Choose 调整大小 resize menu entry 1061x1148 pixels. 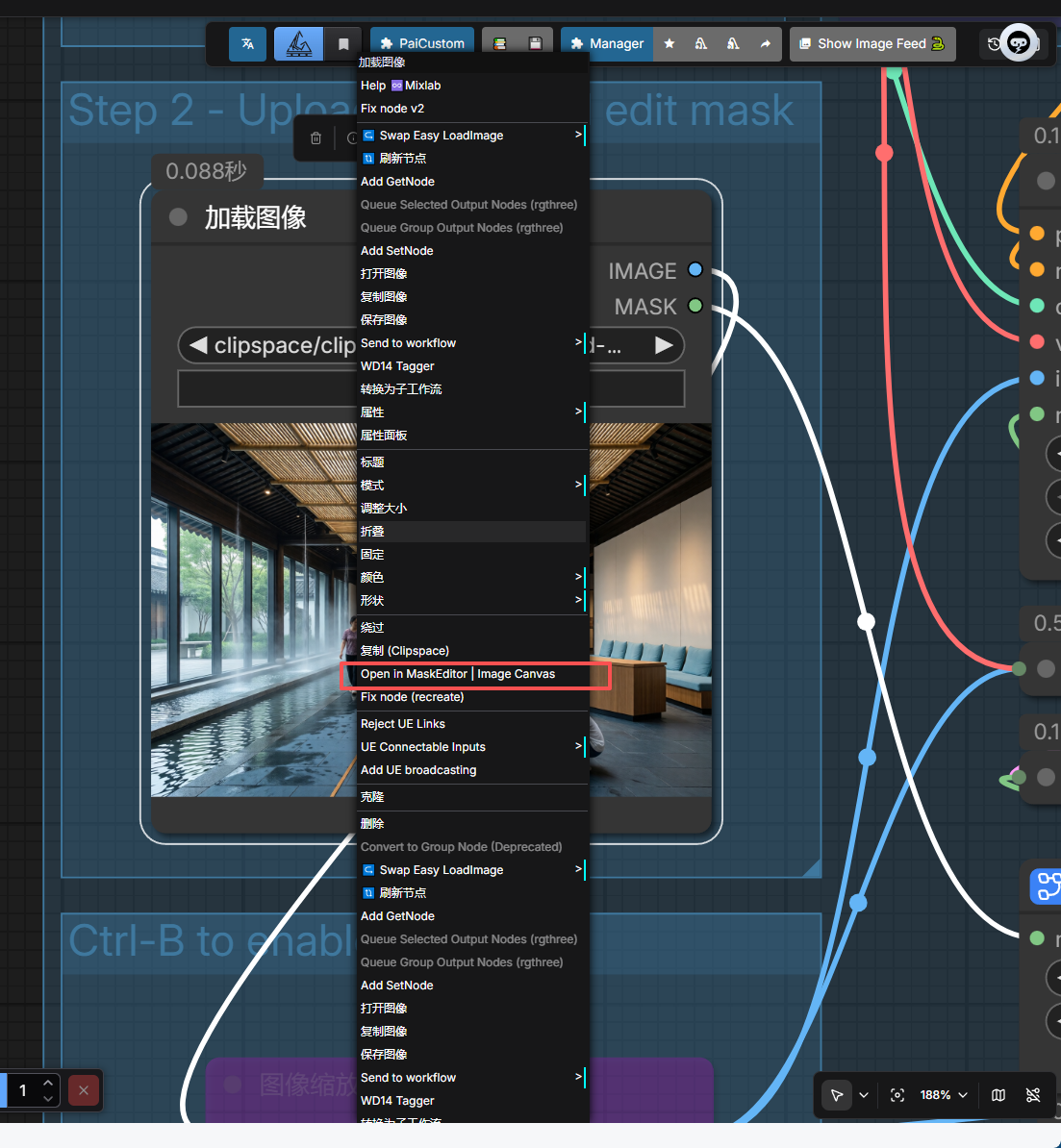pos(472,508)
